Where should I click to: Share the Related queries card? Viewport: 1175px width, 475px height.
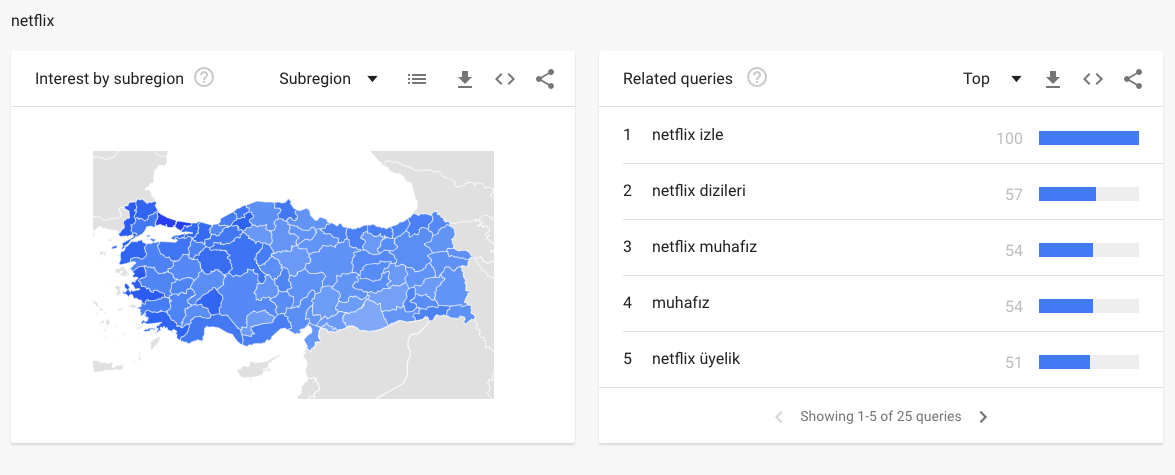pos(1133,79)
